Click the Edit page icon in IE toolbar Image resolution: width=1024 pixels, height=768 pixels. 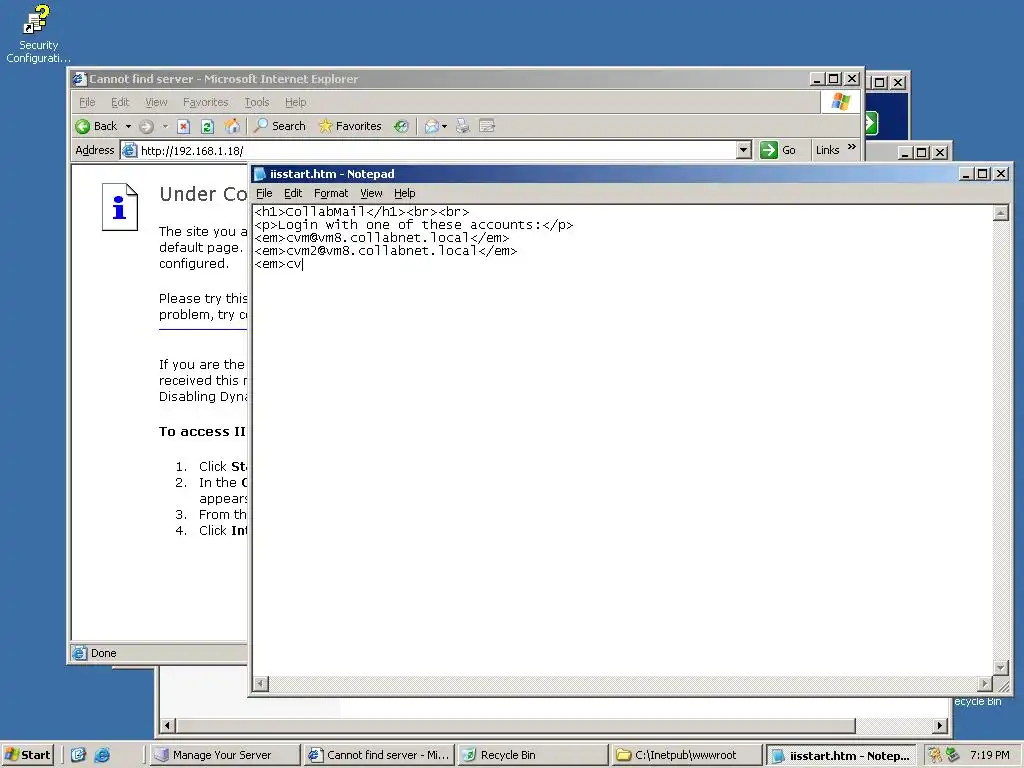tap(487, 125)
